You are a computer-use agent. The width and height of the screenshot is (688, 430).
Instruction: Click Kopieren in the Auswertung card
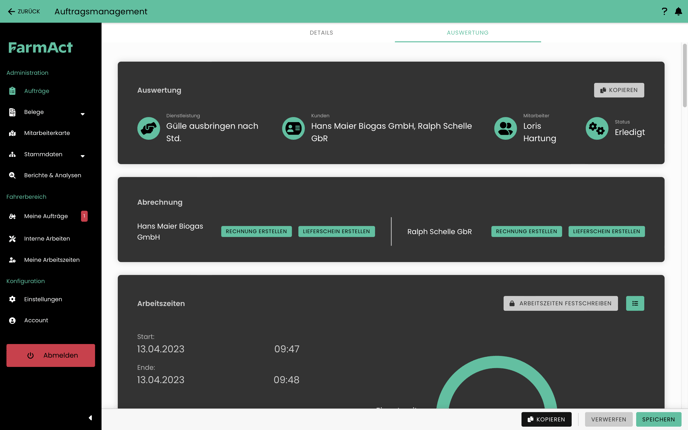619,90
